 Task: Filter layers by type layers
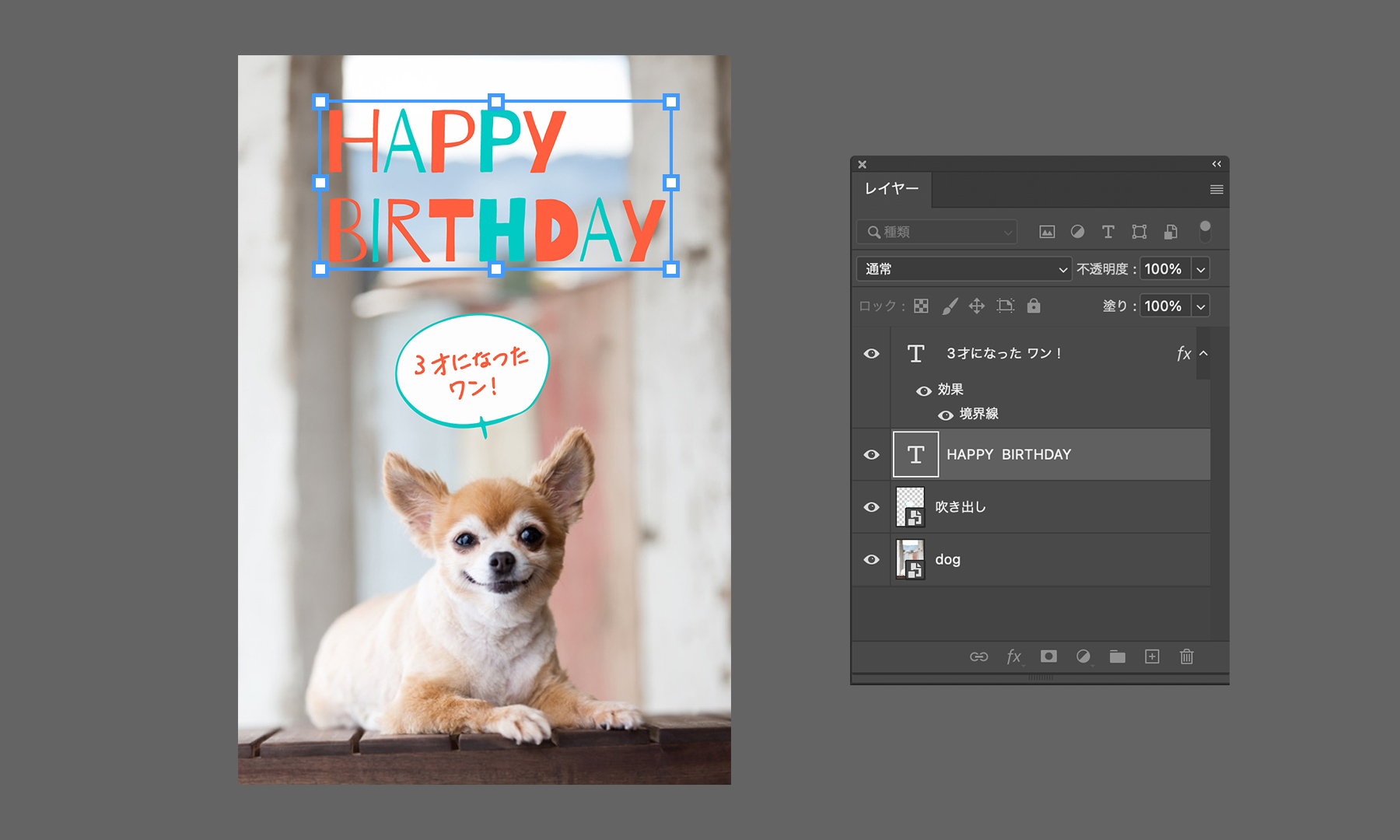(1108, 232)
